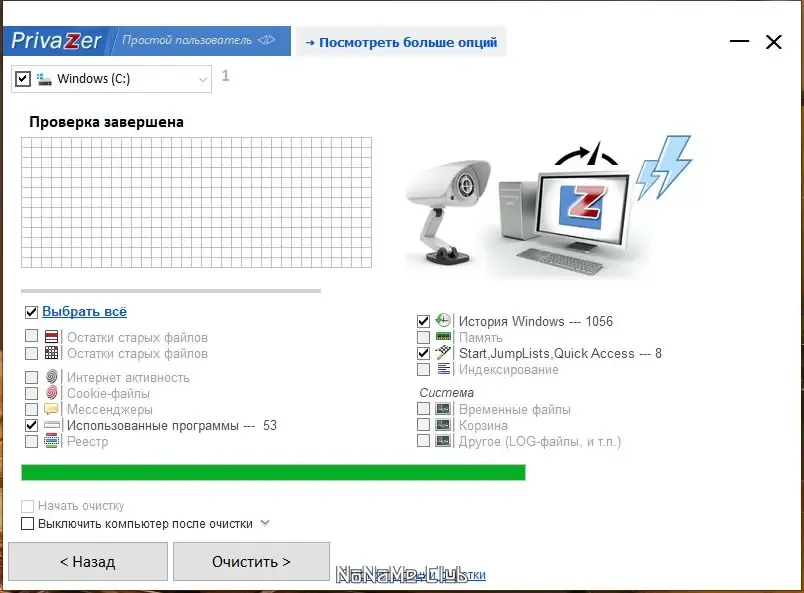Check the Временные файлы checkbox
Image resolution: width=804 pixels, height=593 pixels.
423,408
